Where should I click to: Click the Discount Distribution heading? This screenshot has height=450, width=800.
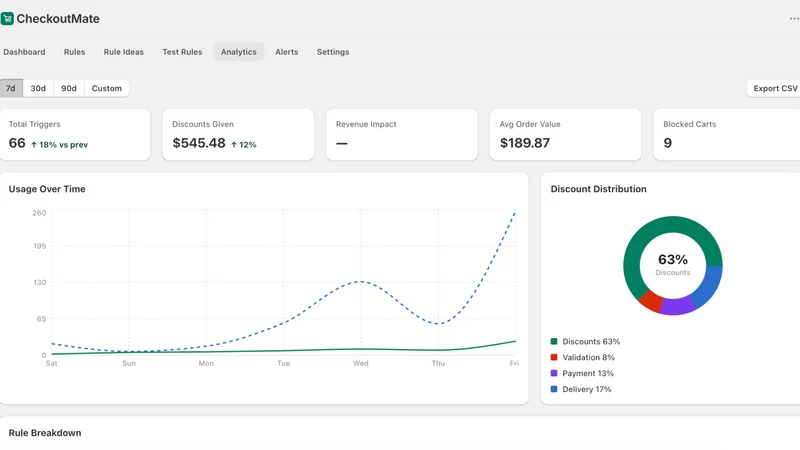[598, 189]
